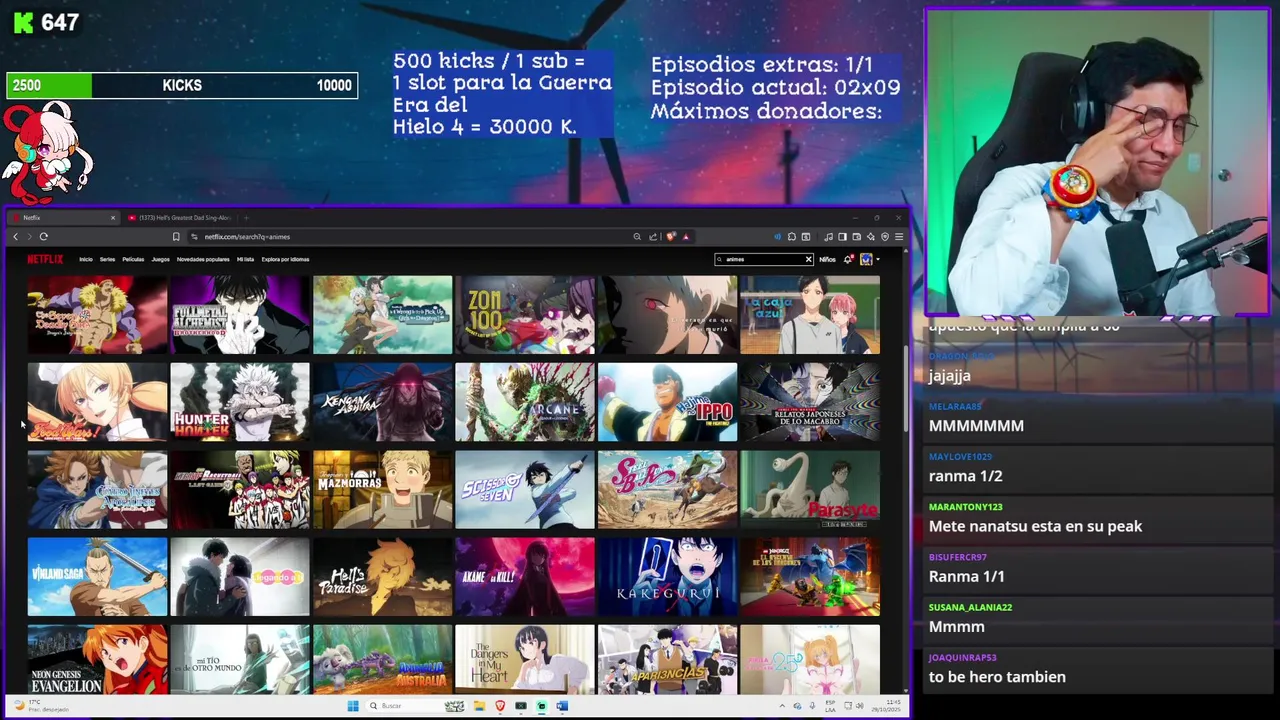The width and height of the screenshot is (1280, 720).
Task: Open Mi tío de otro mundo thumbnail
Action: pyautogui.click(x=240, y=659)
